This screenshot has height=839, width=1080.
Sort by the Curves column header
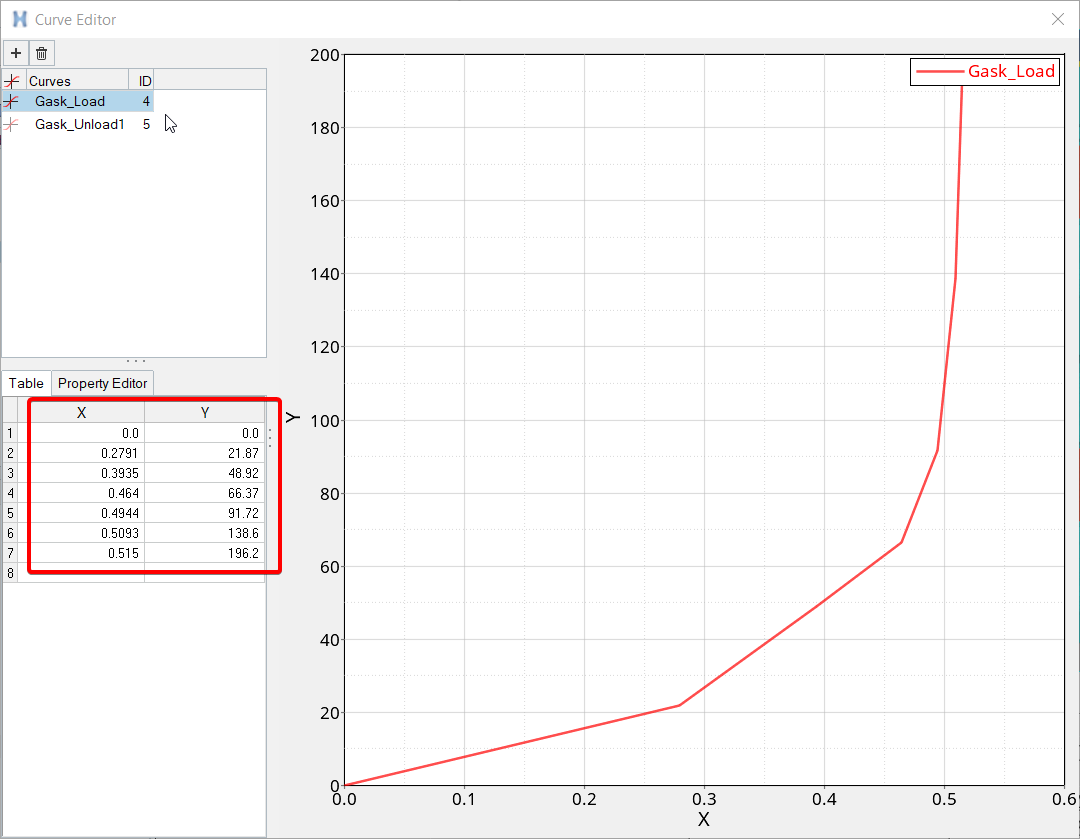tap(76, 81)
